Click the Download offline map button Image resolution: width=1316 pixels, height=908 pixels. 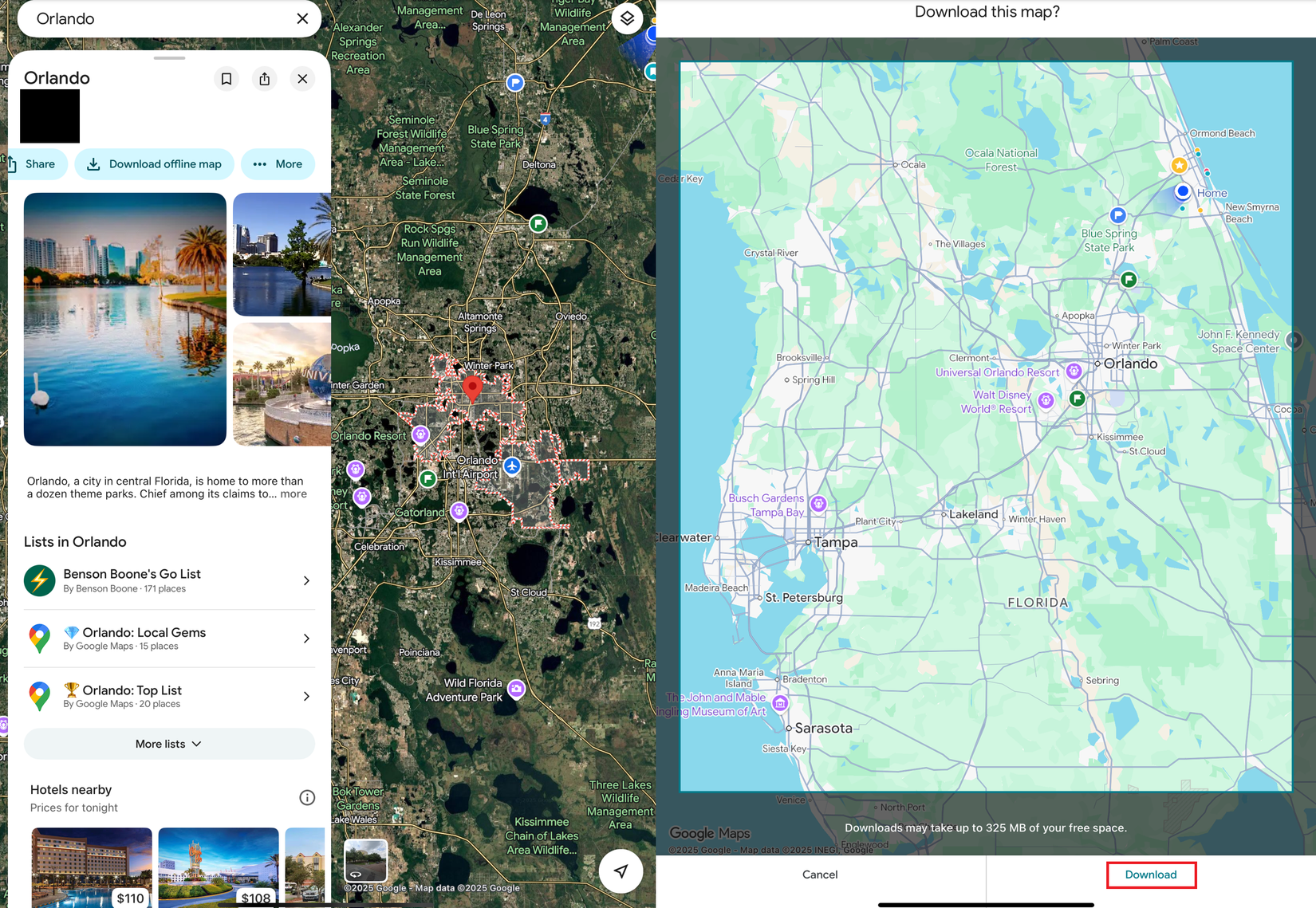(154, 163)
